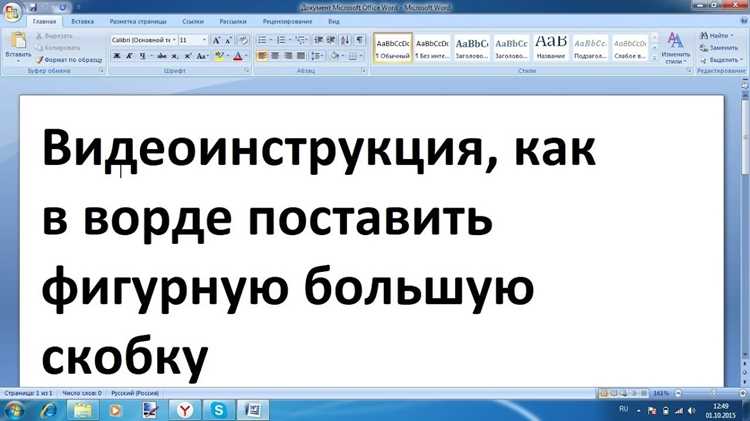Apply the yellow text highlight color
750x421 pixels.
click(x=219, y=56)
